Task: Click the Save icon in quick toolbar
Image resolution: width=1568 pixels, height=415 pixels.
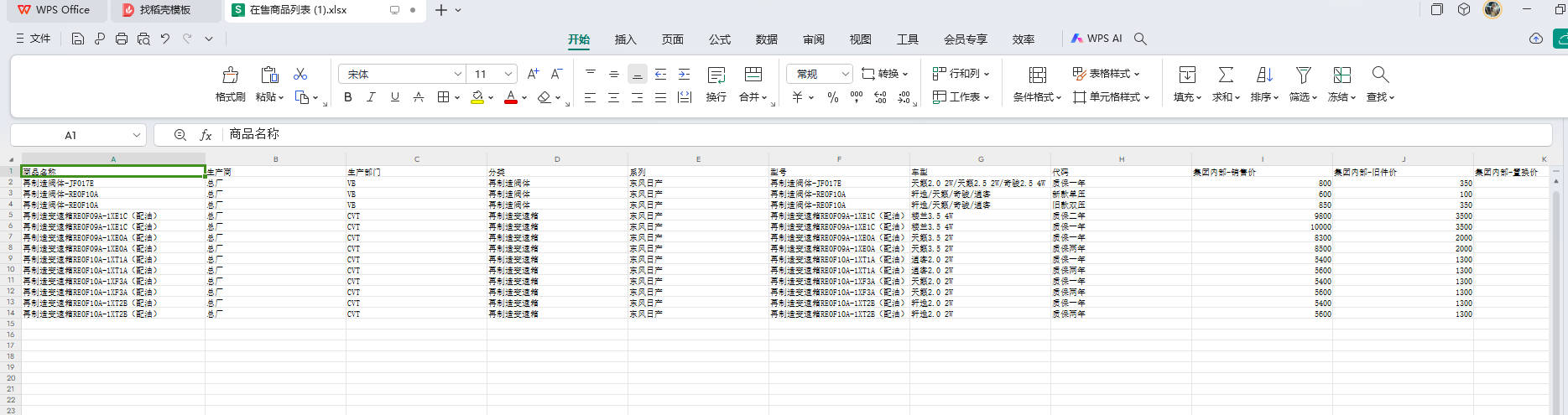Action: (x=78, y=39)
